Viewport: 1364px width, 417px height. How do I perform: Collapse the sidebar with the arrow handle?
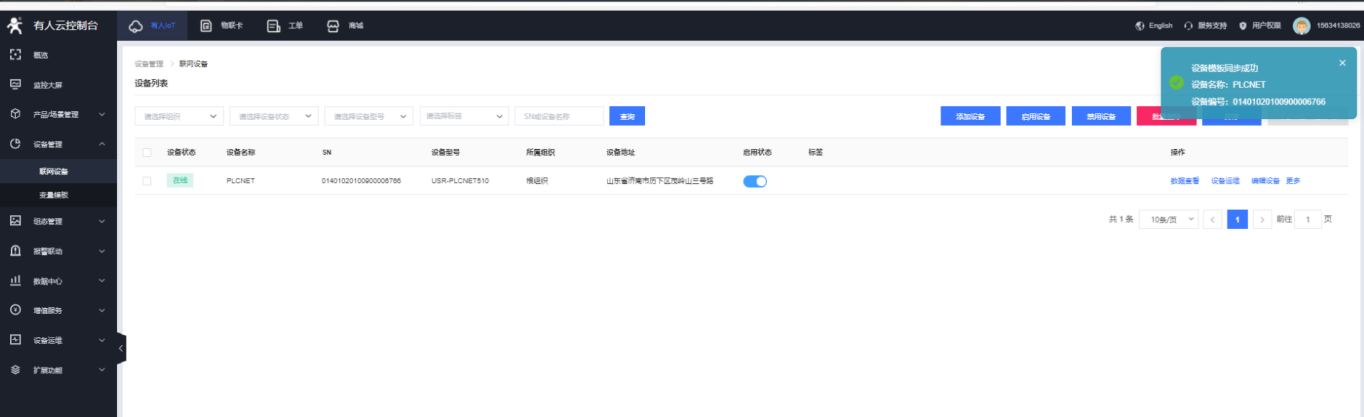(121, 347)
